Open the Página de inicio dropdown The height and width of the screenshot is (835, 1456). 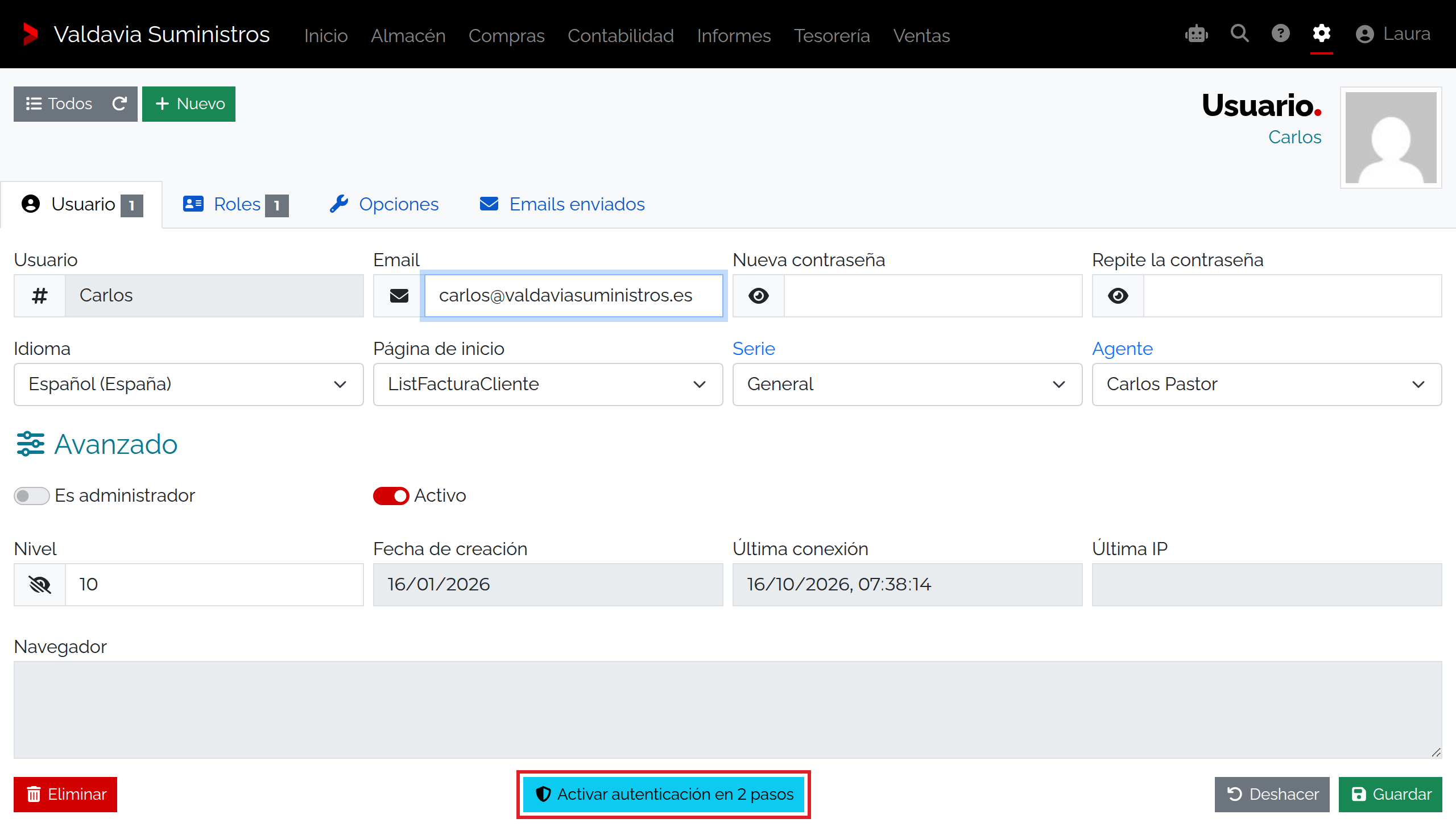click(x=548, y=385)
